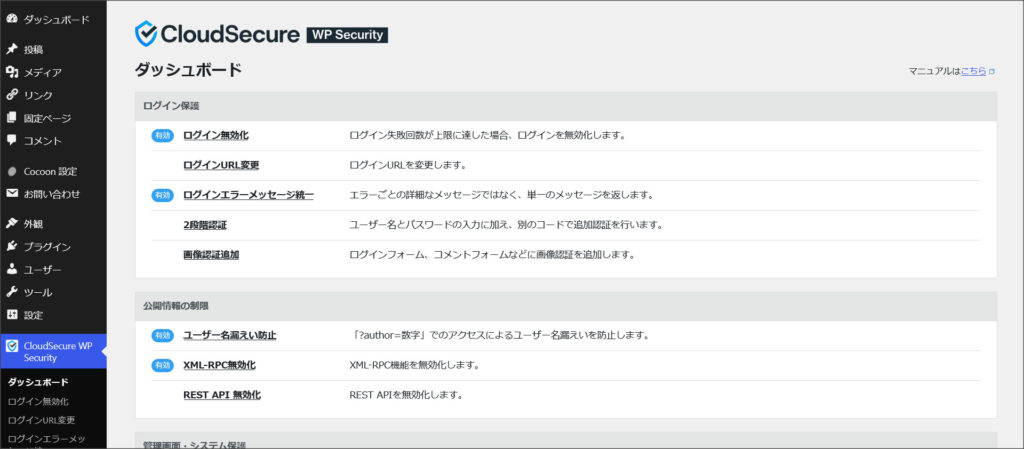The width and height of the screenshot is (1024, 449).
Task: Open the ログインエラーメッセージ統一 link
Action: (x=248, y=195)
